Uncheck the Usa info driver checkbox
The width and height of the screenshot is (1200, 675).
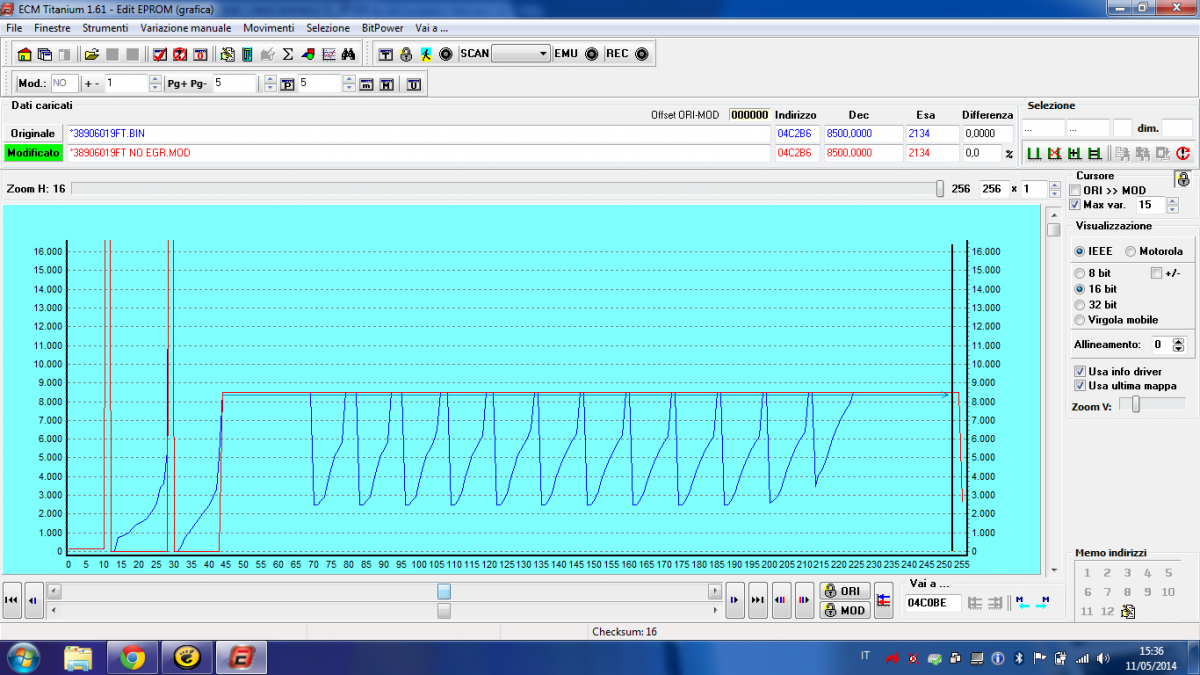pyautogui.click(x=1080, y=371)
